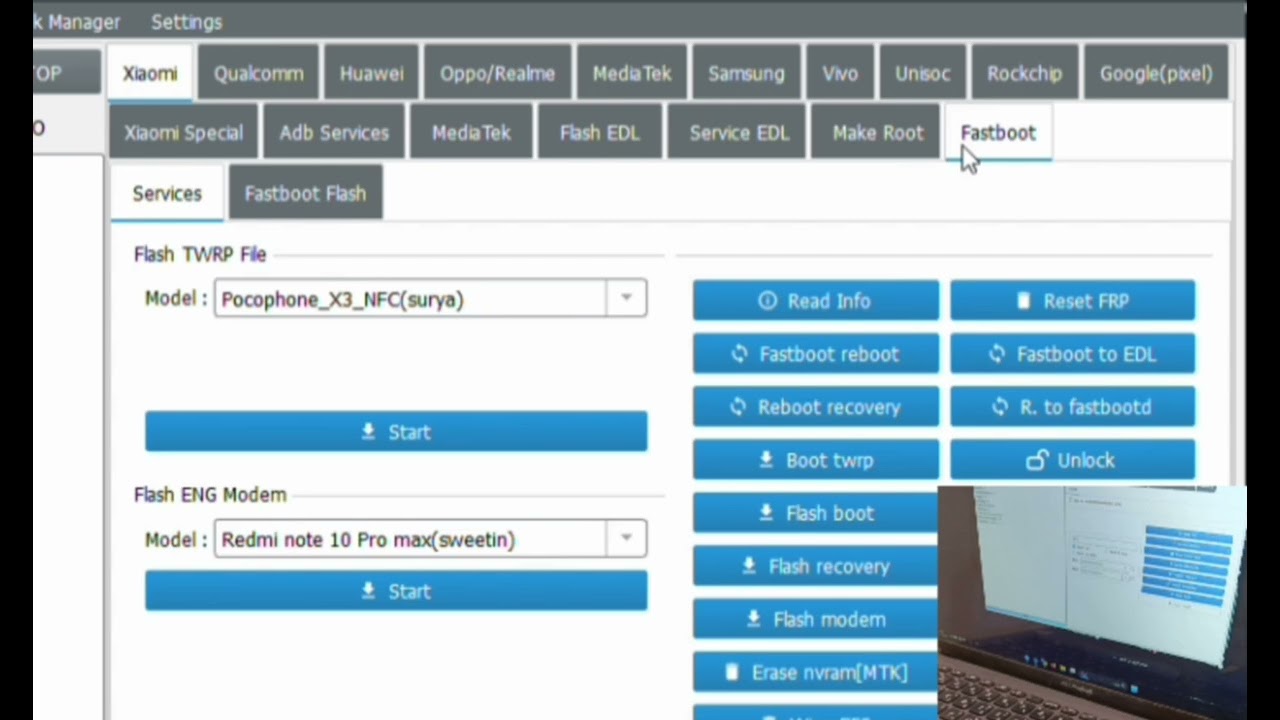Start flashing the TWRP file
1280x720 pixels.
click(x=396, y=432)
